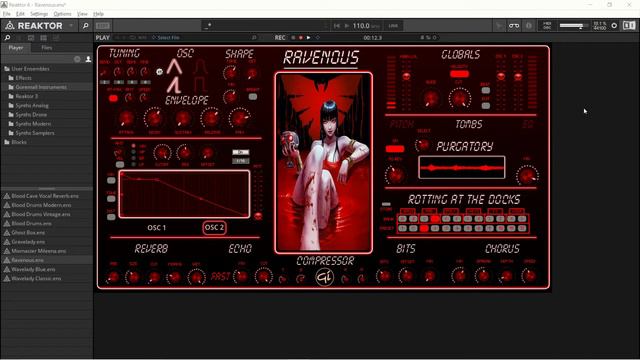Switch to the PITCH section tab
640x360 pixels.
(x=402, y=124)
